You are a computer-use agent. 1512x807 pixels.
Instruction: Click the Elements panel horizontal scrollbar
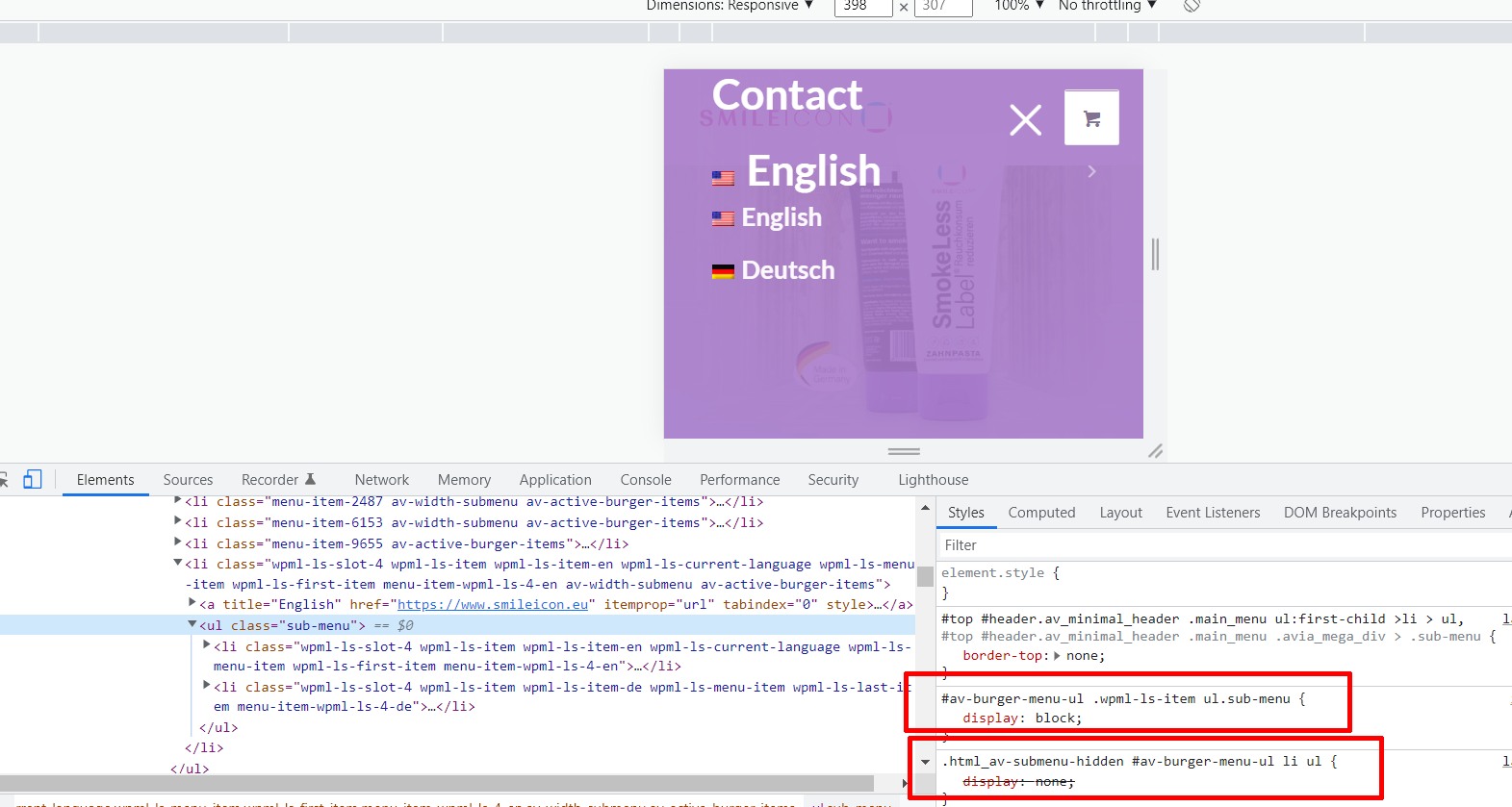tap(437, 783)
